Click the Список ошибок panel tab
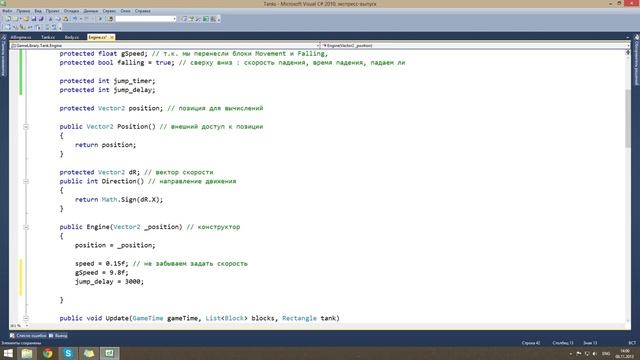This screenshot has width=640, height=360. (28, 336)
